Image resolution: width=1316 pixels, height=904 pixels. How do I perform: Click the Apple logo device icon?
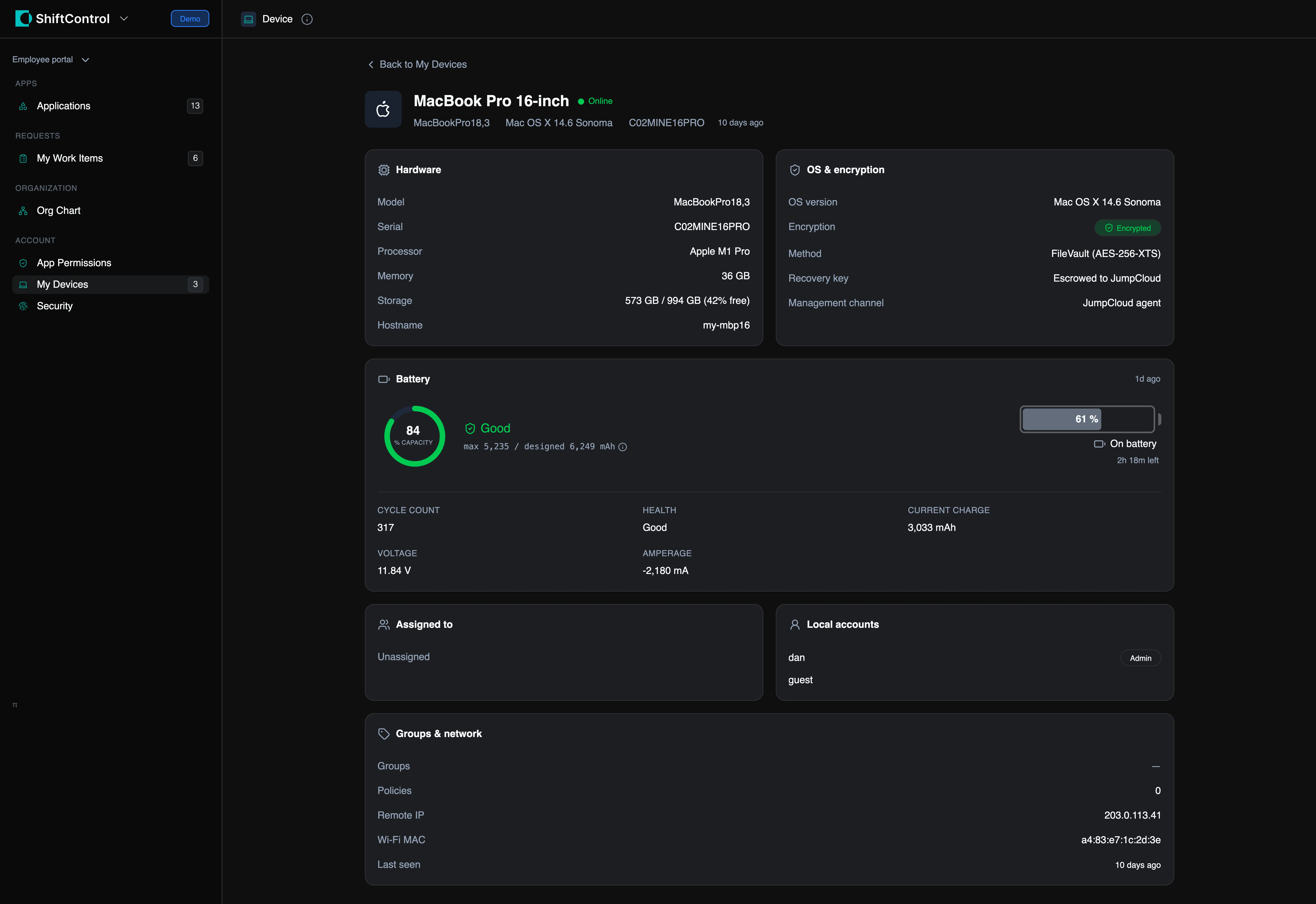coord(383,109)
